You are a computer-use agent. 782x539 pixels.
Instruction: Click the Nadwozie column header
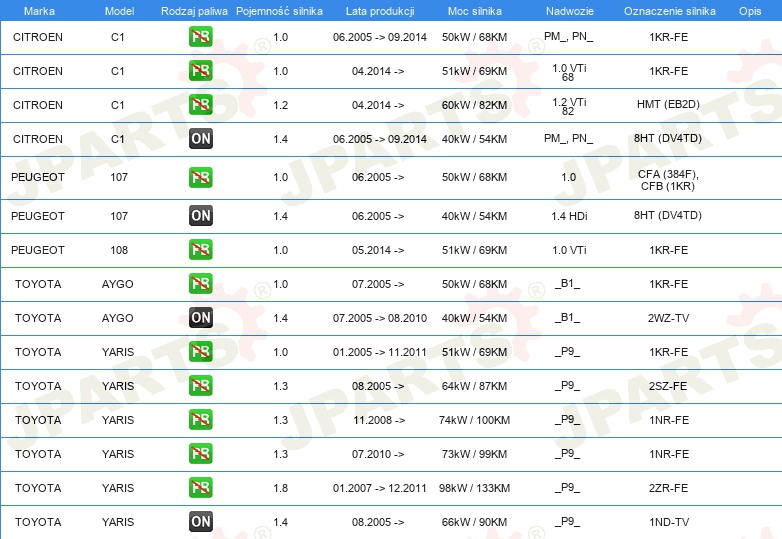tap(570, 11)
